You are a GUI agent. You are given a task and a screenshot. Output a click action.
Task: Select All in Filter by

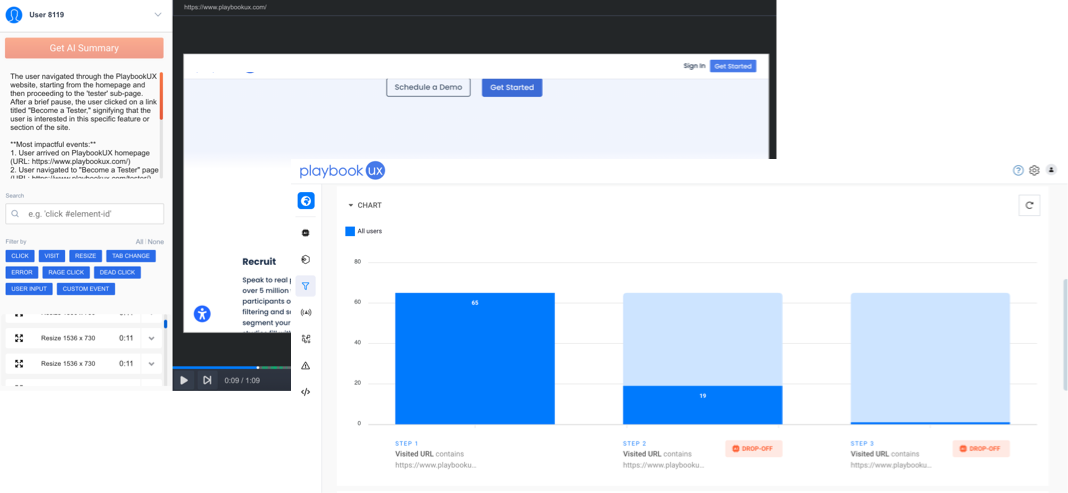point(140,242)
